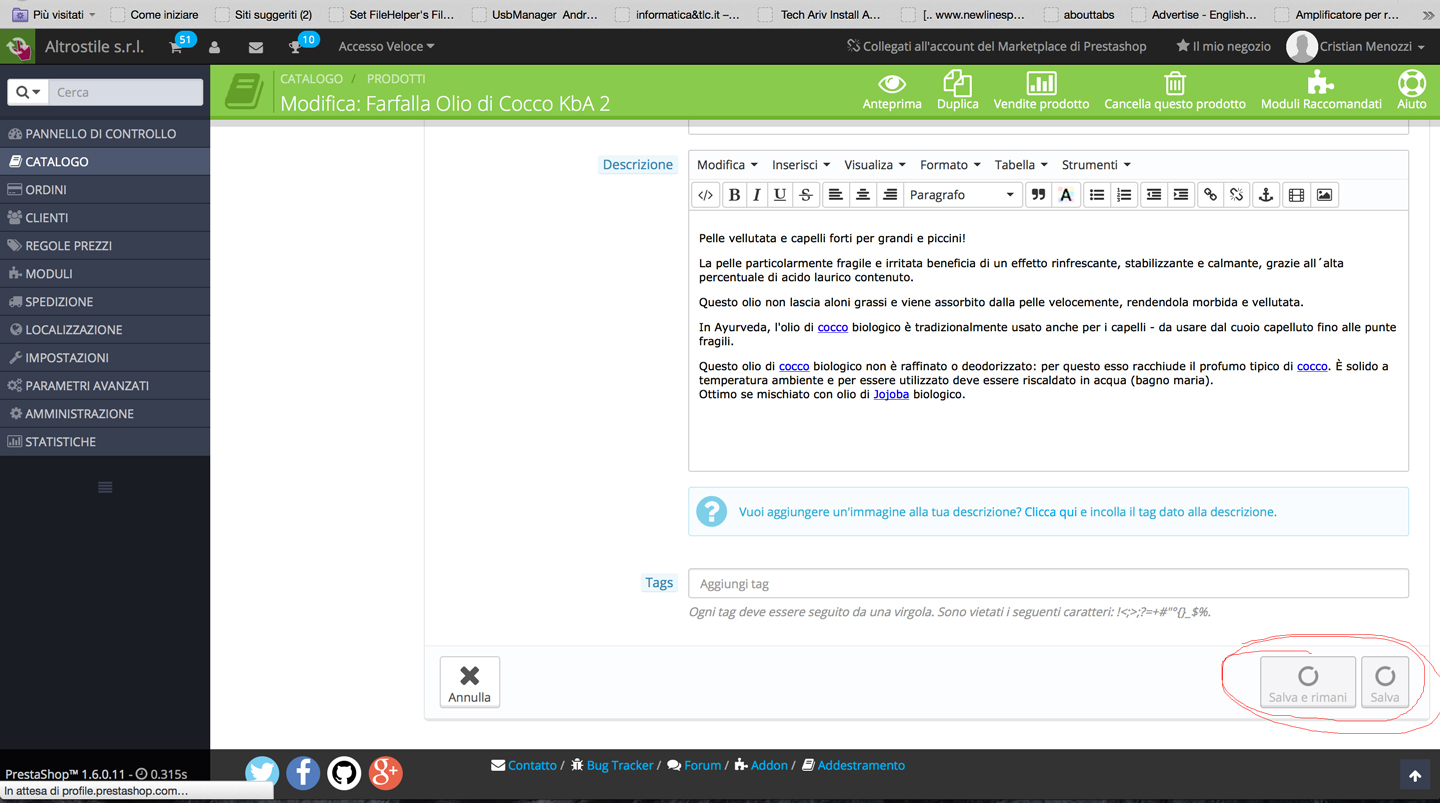This screenshot has height=803, width=1440.
Task: Open the Bug Tracker footer link
Action: 612,765
